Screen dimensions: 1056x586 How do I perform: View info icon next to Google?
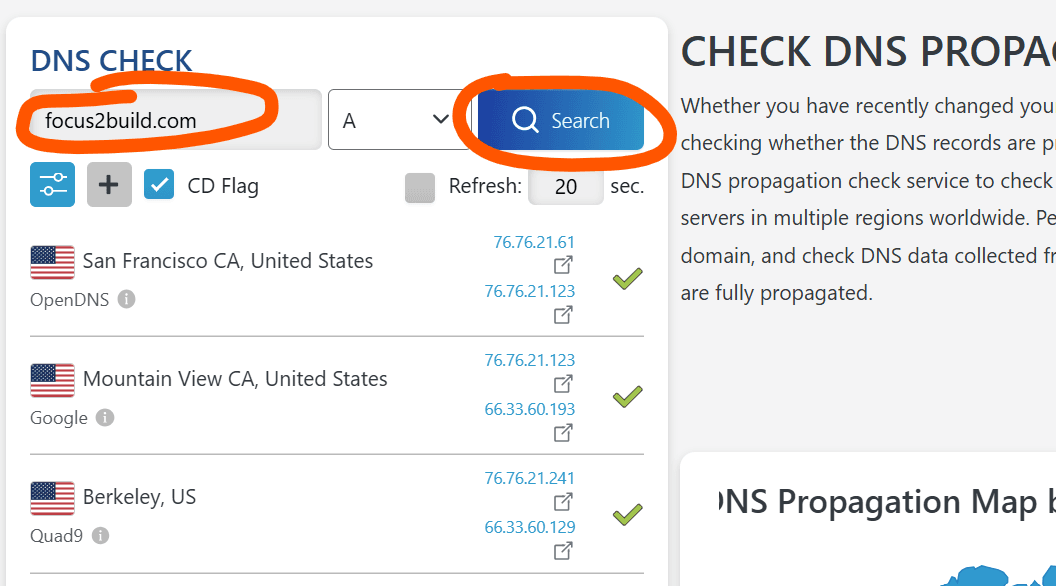click(106, 418)
